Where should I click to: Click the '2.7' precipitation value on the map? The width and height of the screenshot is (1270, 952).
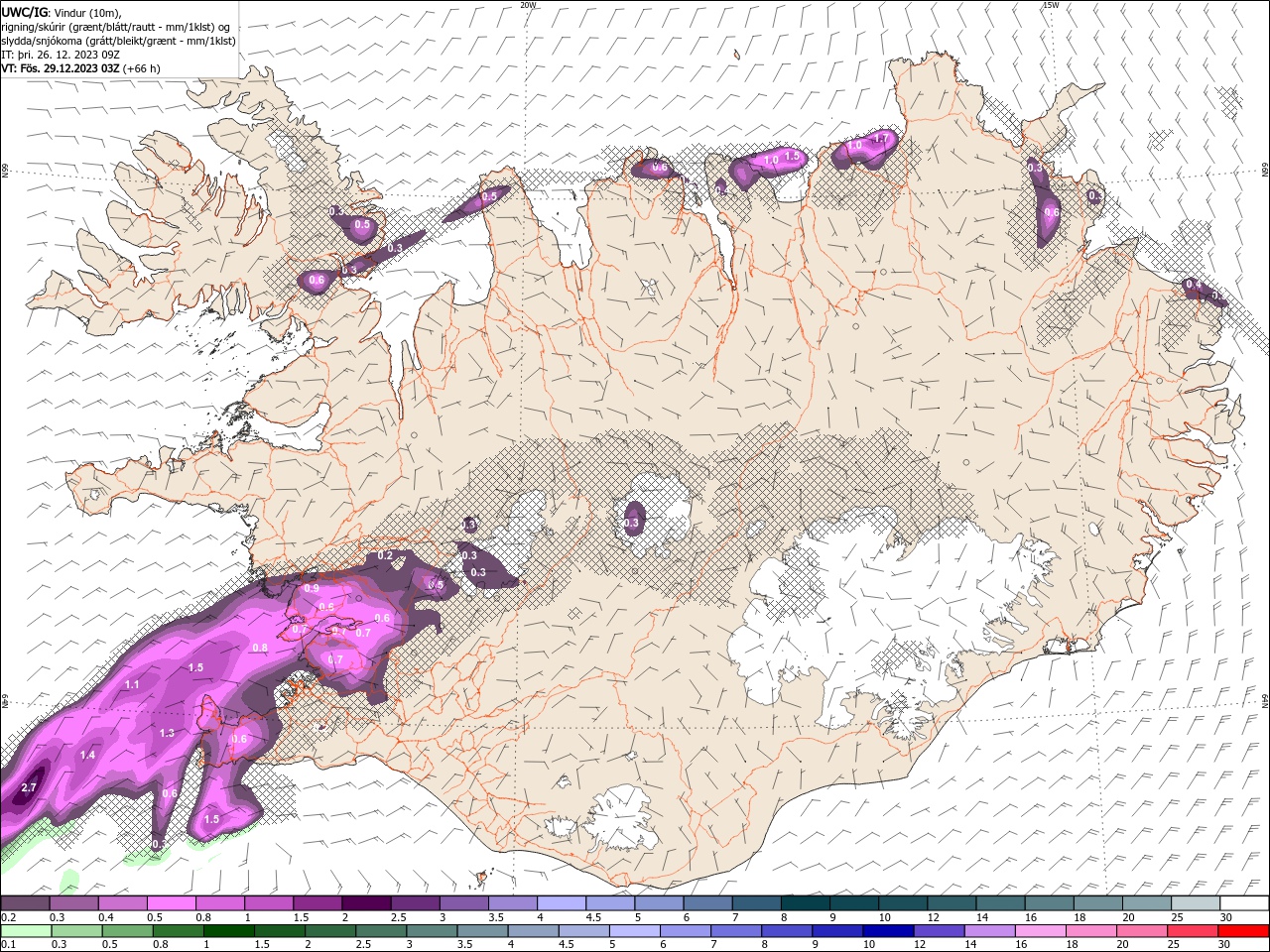(28, 787)
